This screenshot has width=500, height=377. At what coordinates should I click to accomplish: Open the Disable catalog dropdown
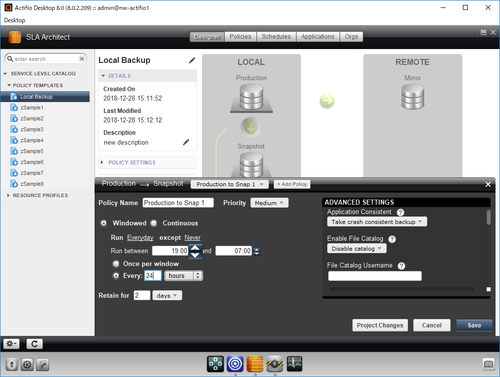point(357,248)
